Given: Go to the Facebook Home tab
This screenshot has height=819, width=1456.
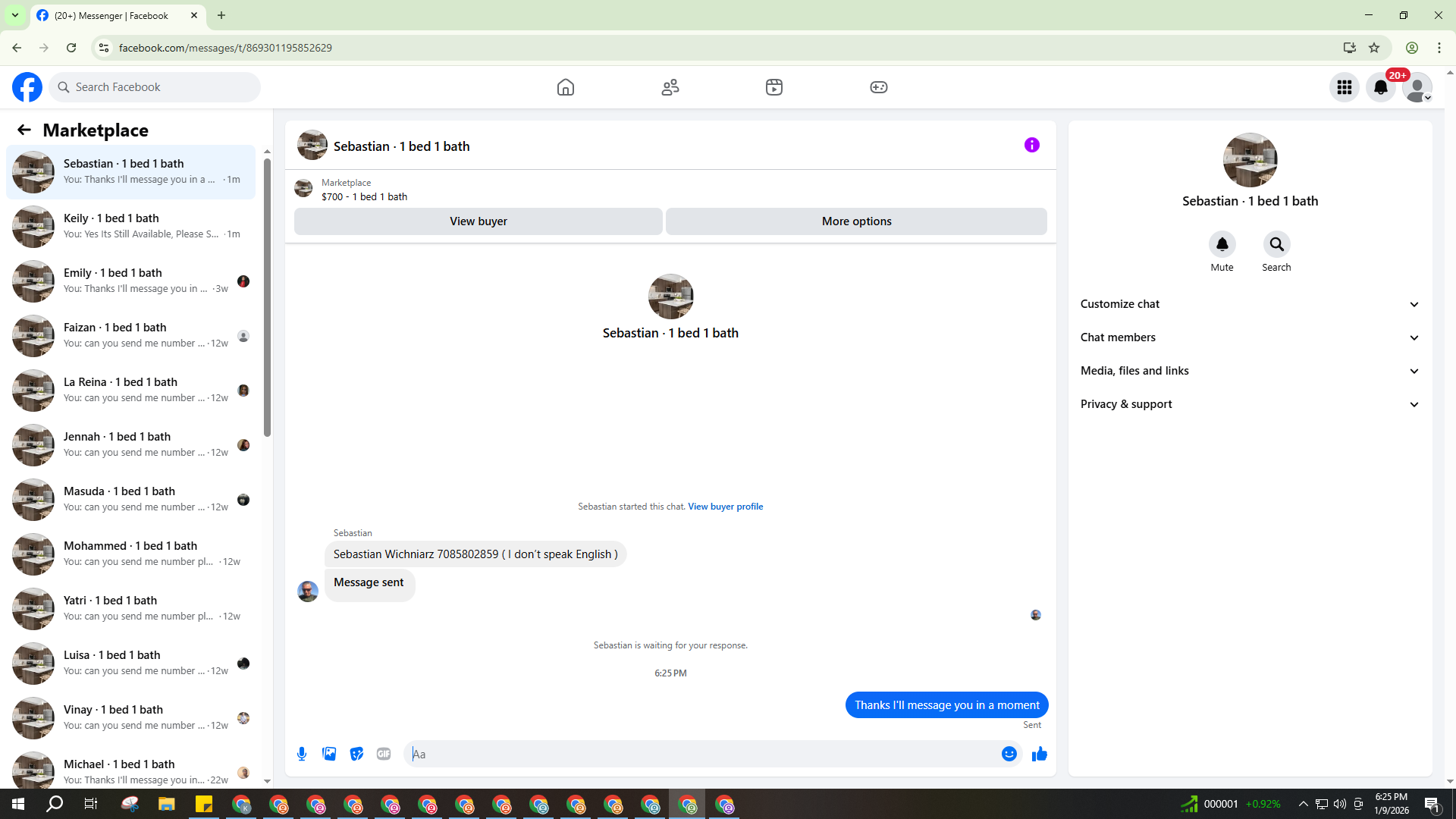Looking at the screenshot, I should pyautogui.click(x=566, y=87).
